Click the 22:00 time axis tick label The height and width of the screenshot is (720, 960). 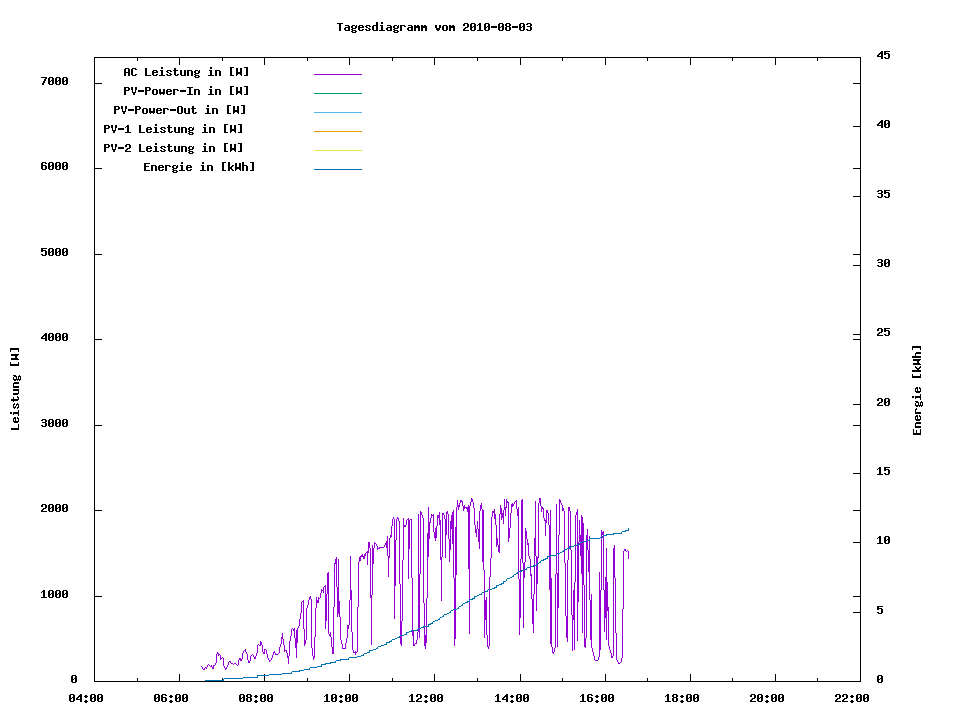coord(852,698)
